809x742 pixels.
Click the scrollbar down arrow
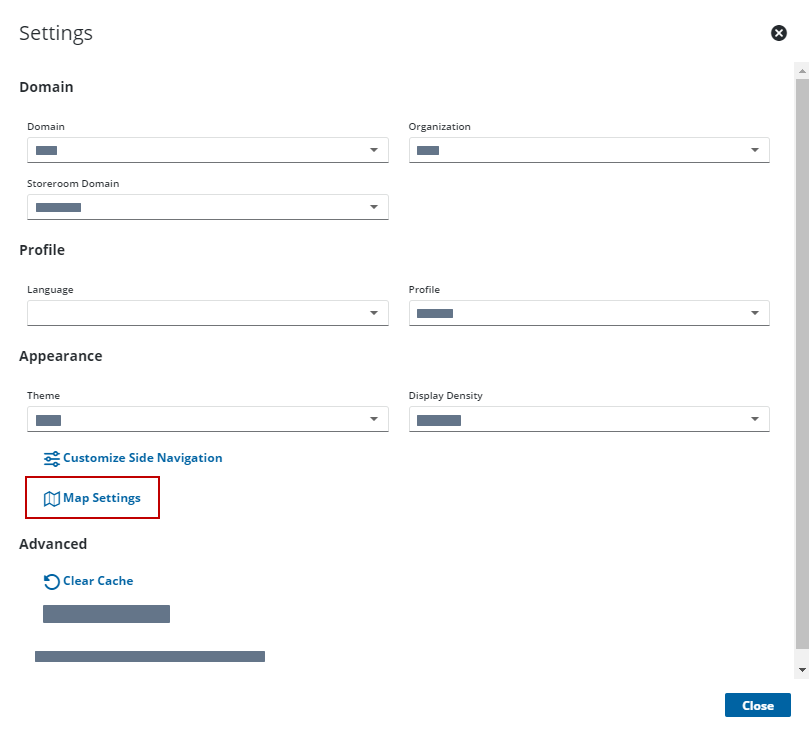point(801,668)
